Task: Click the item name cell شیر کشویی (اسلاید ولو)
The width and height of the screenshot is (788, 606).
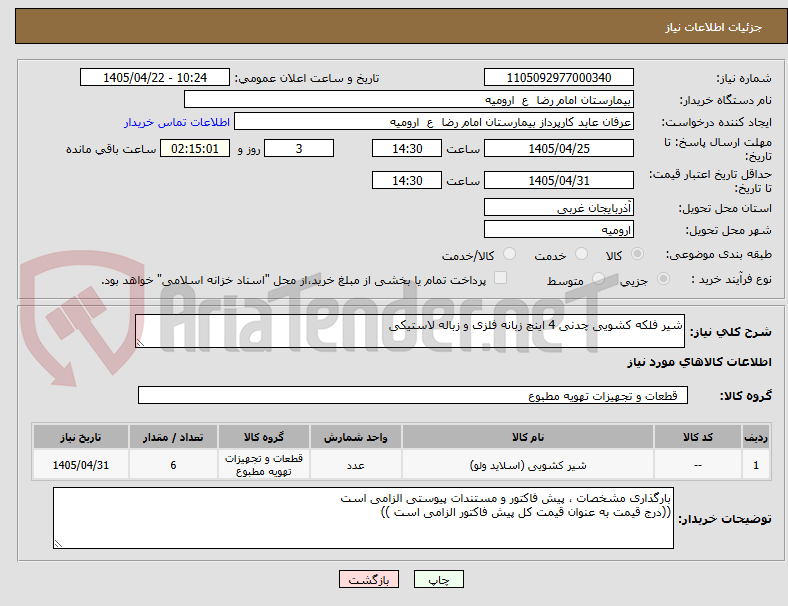Action: [x=528, y=465]
